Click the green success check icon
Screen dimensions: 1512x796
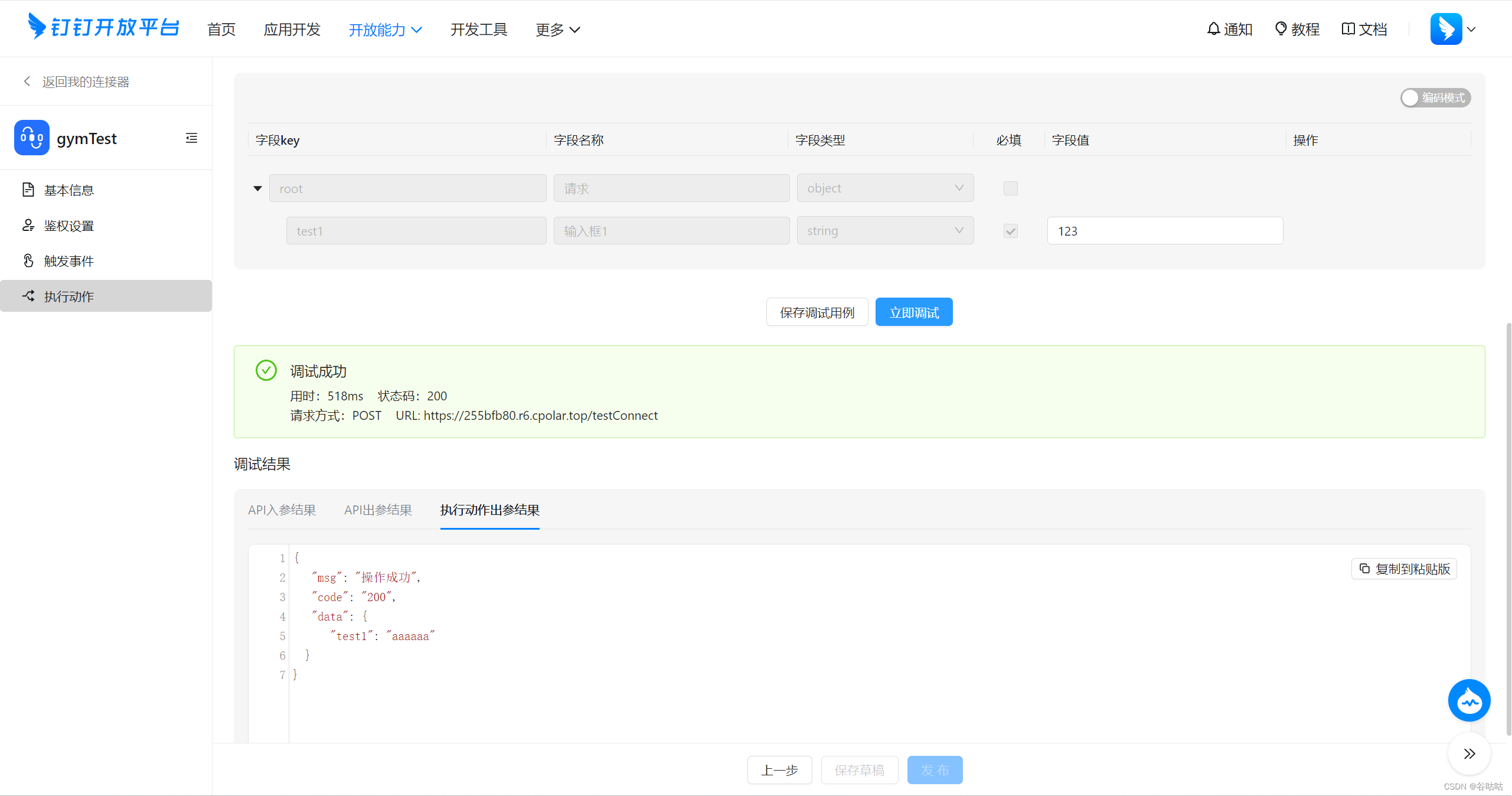click(266, 370)
